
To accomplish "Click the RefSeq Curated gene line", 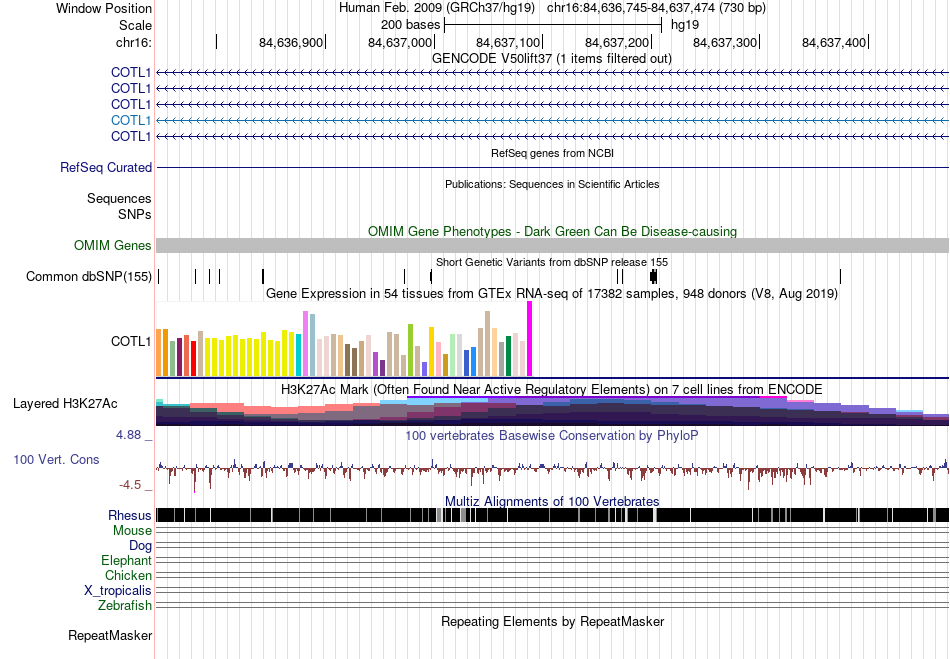I will tap(553, 167).
